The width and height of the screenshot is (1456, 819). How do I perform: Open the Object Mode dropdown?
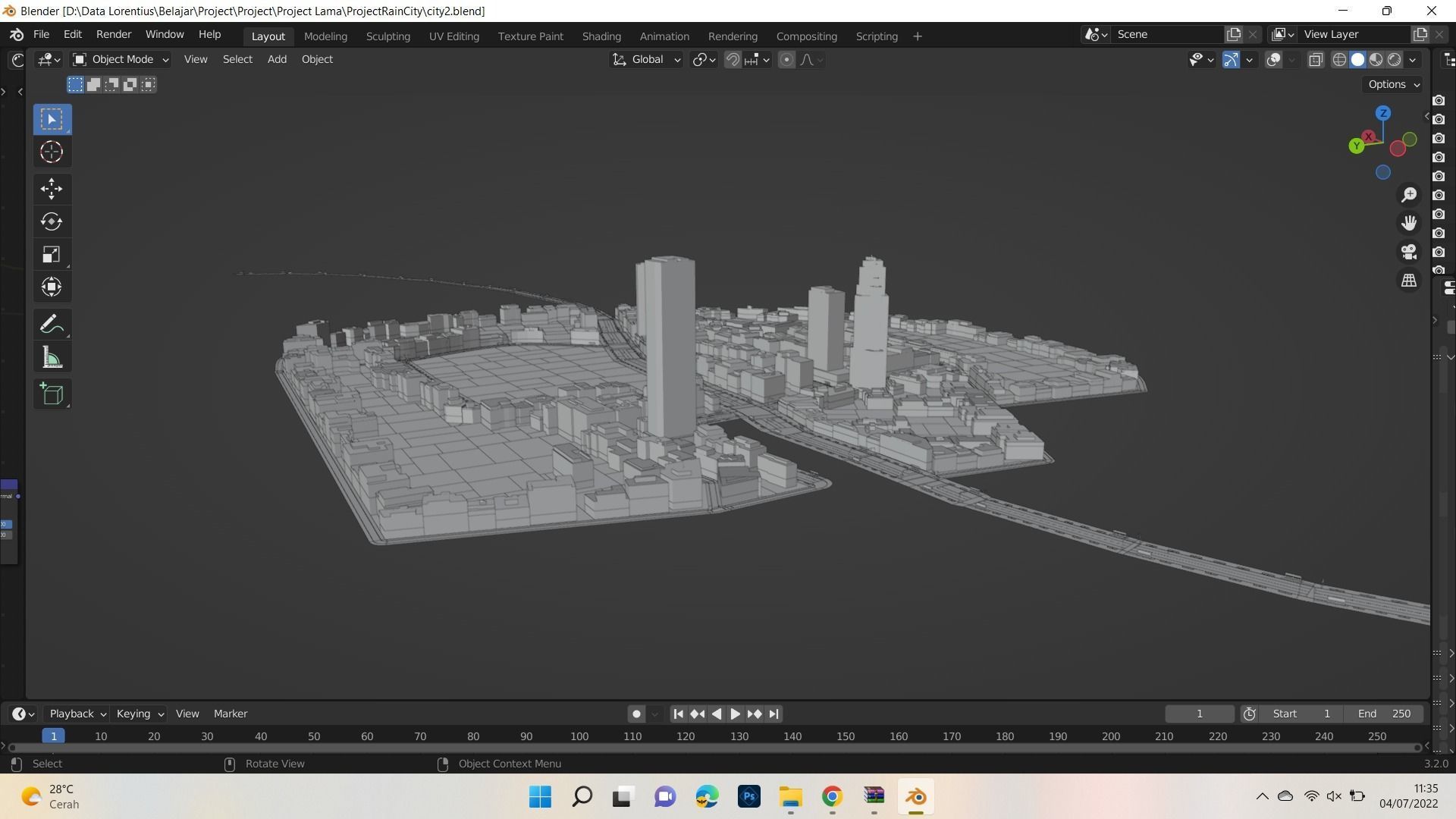click(121, 60)
